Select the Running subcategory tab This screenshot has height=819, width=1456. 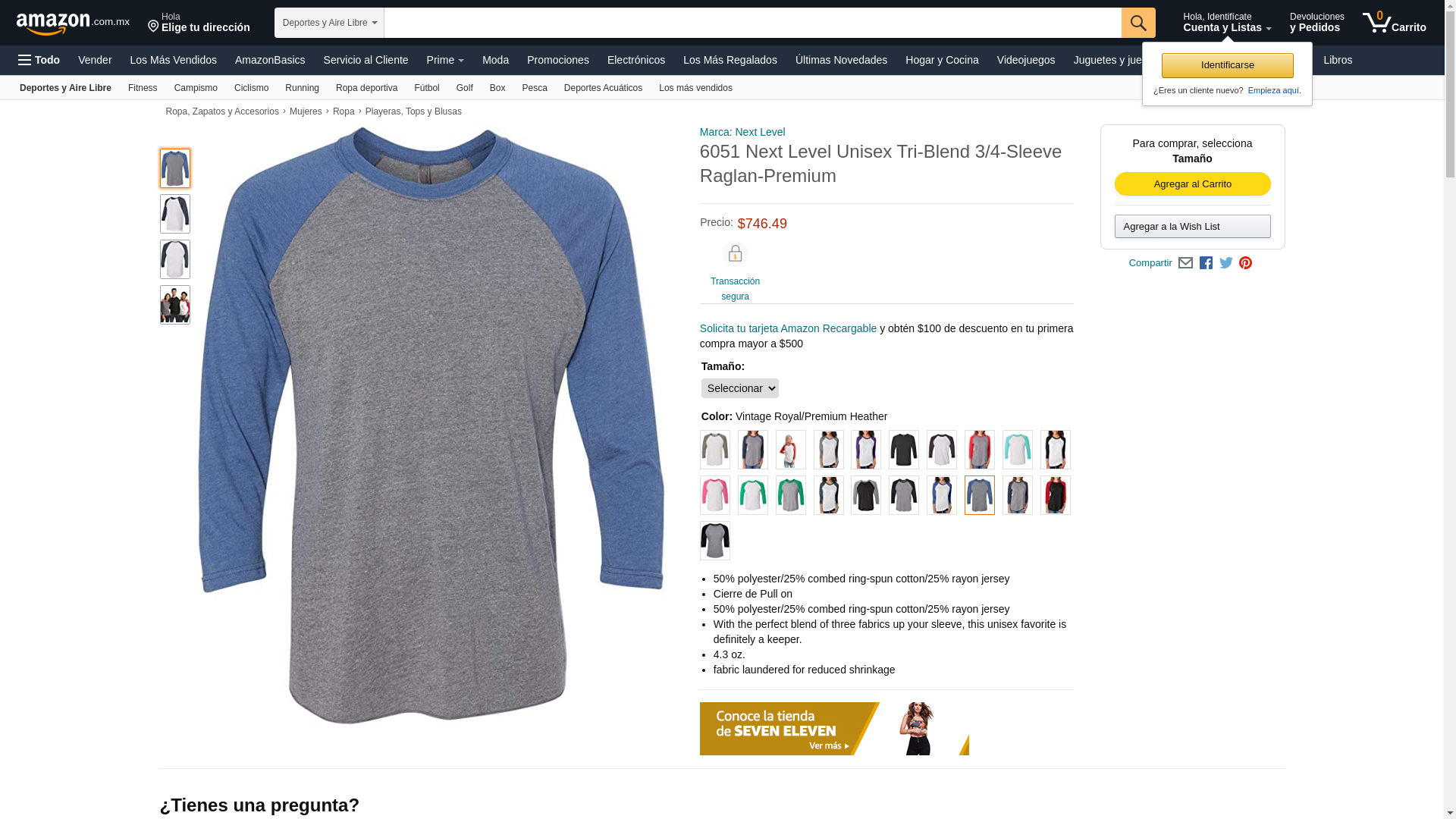coord(302,88)
